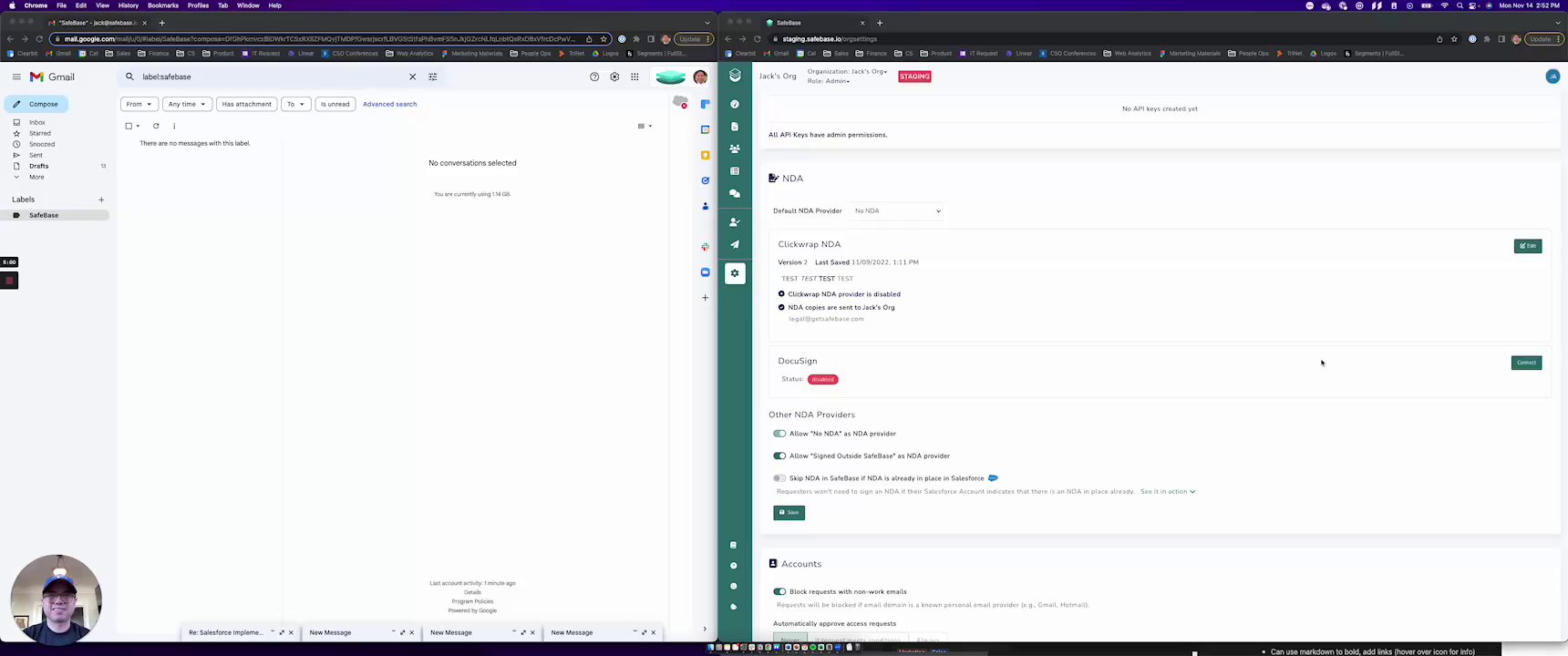Open Gmail's three-dot More options above the list
The image size is (1568, 656).
point(174,126)
